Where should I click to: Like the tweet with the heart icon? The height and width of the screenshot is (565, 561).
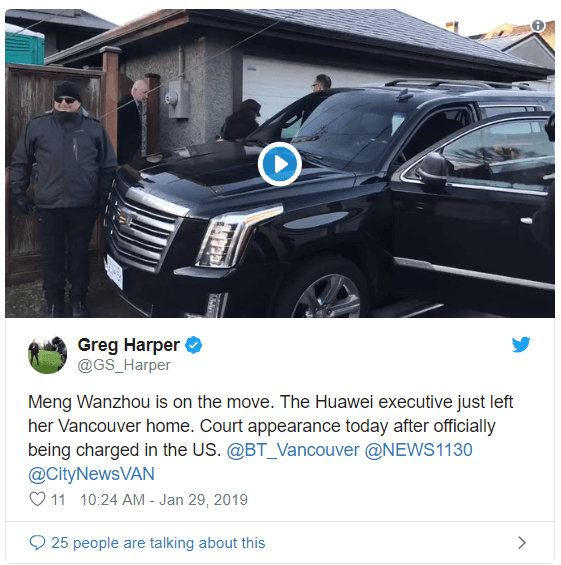click(37, 499)
